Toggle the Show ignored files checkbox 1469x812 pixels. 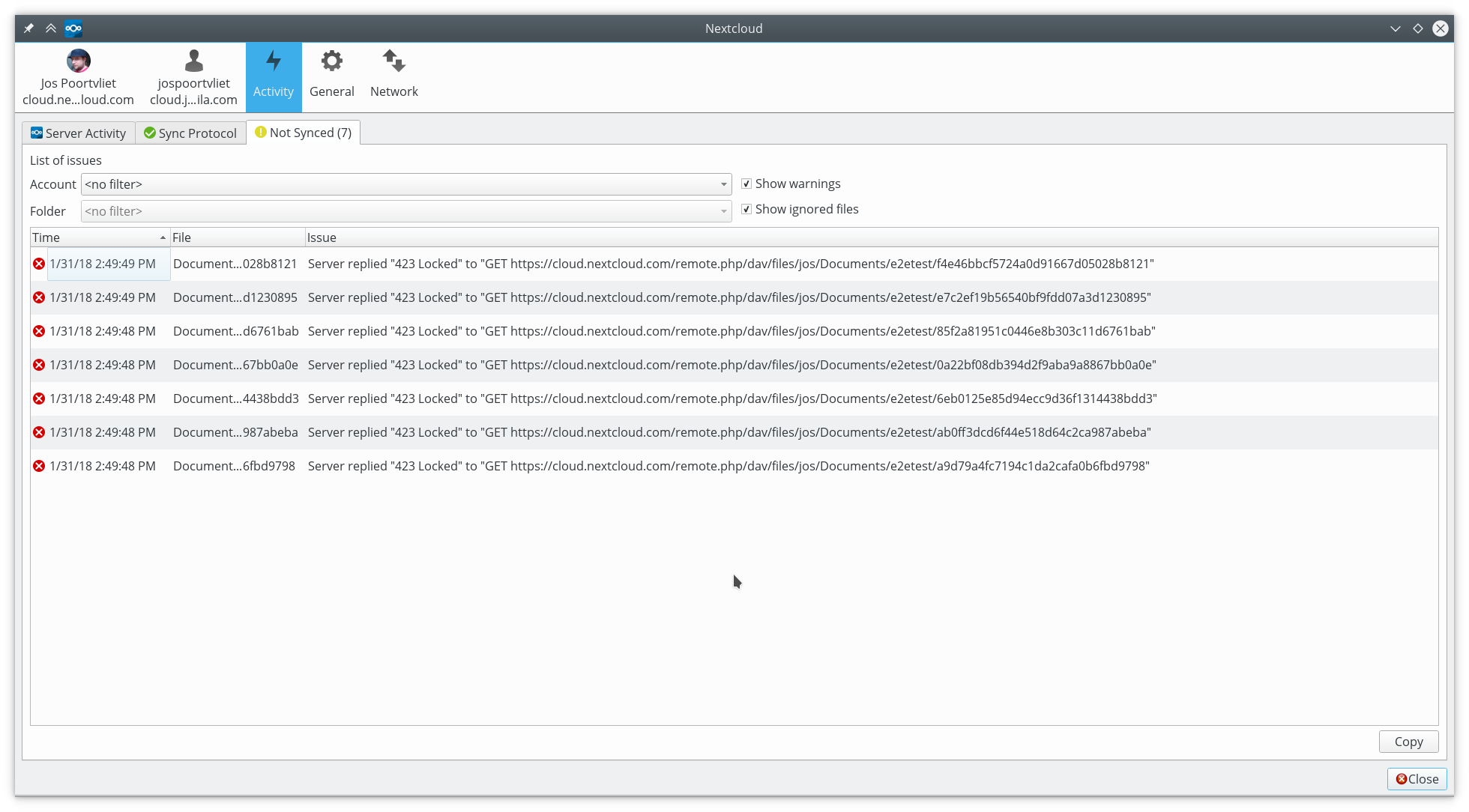click(746, 209)
